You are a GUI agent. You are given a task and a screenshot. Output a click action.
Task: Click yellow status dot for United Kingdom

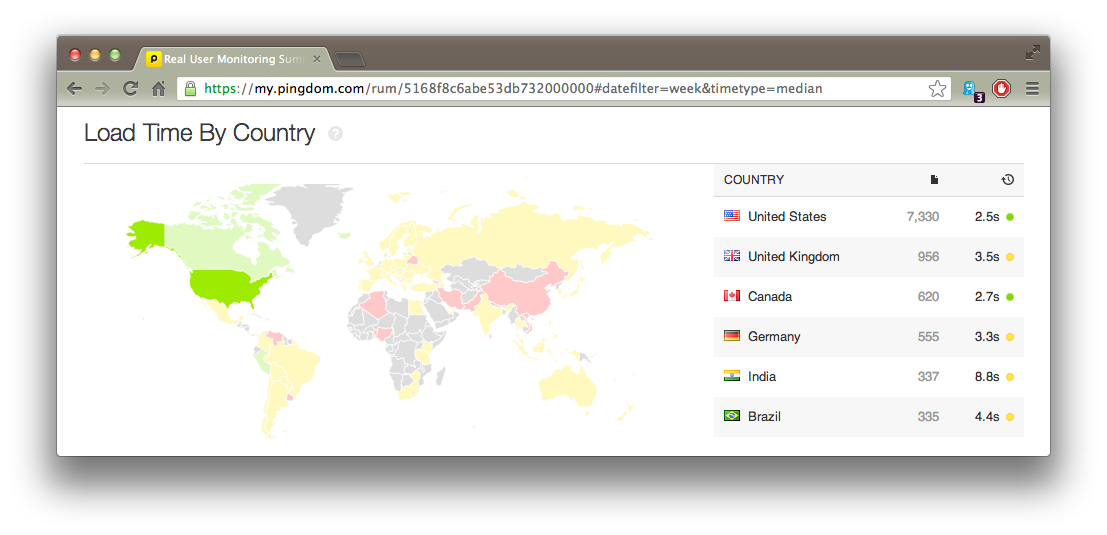click(1010, 257)
